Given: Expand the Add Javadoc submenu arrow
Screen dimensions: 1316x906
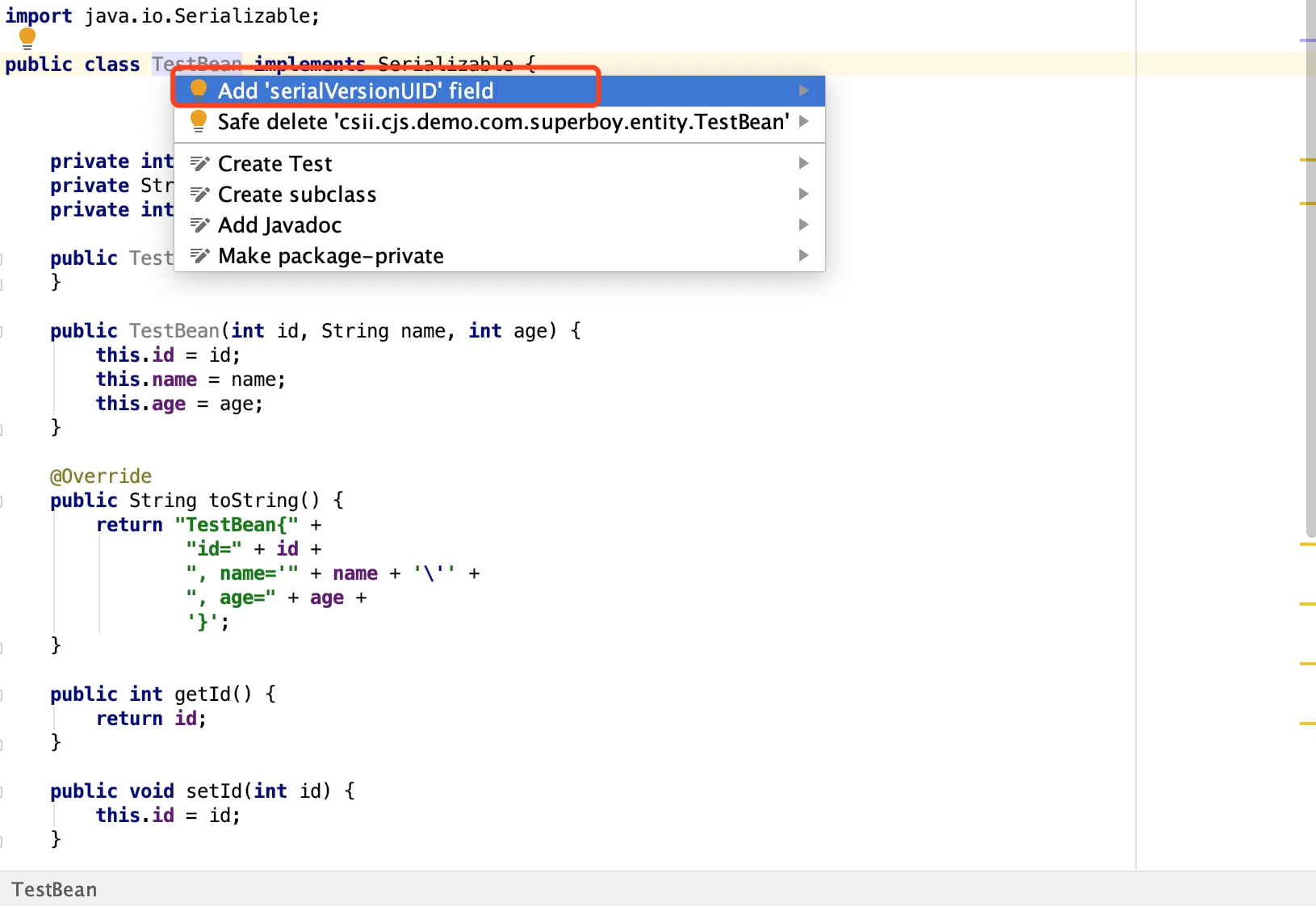Looking at the screenshot, I should 803,224.
